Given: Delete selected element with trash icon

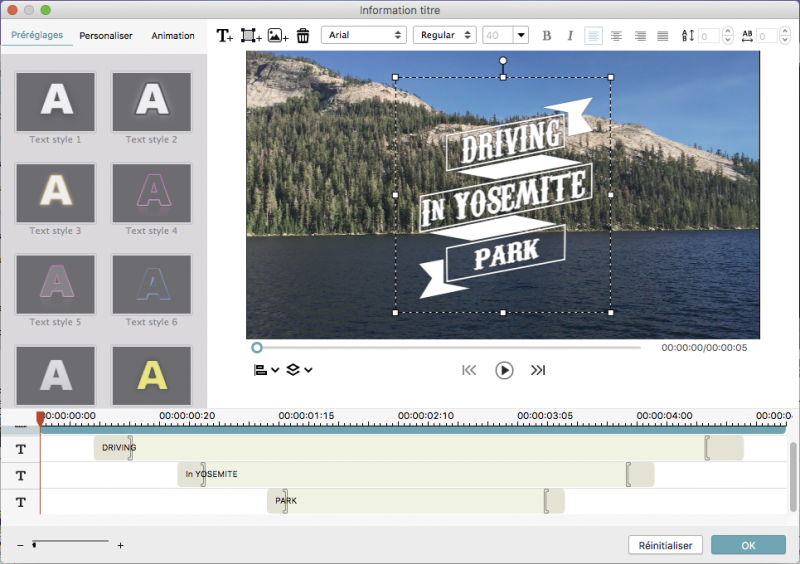Looking at the screenshot, I should point(303,35).
